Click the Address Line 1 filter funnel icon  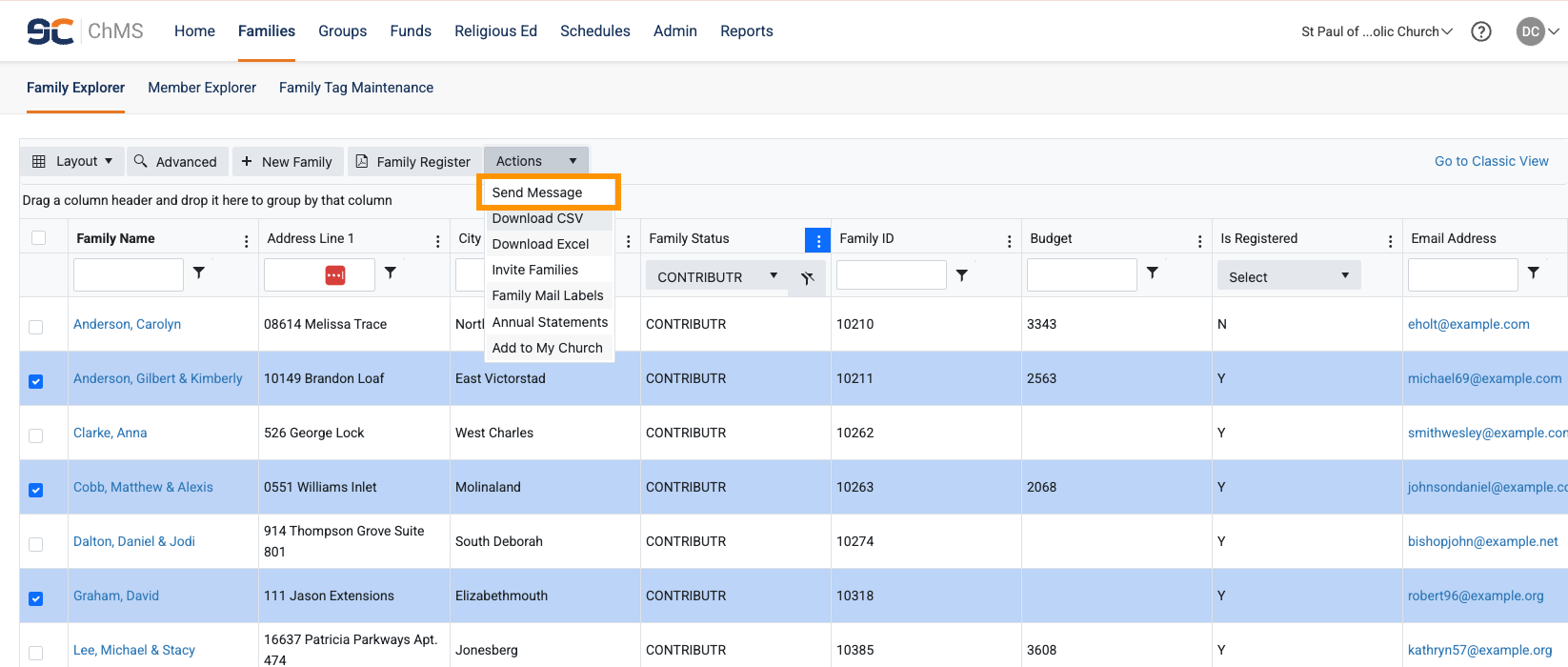coord(391,273)
